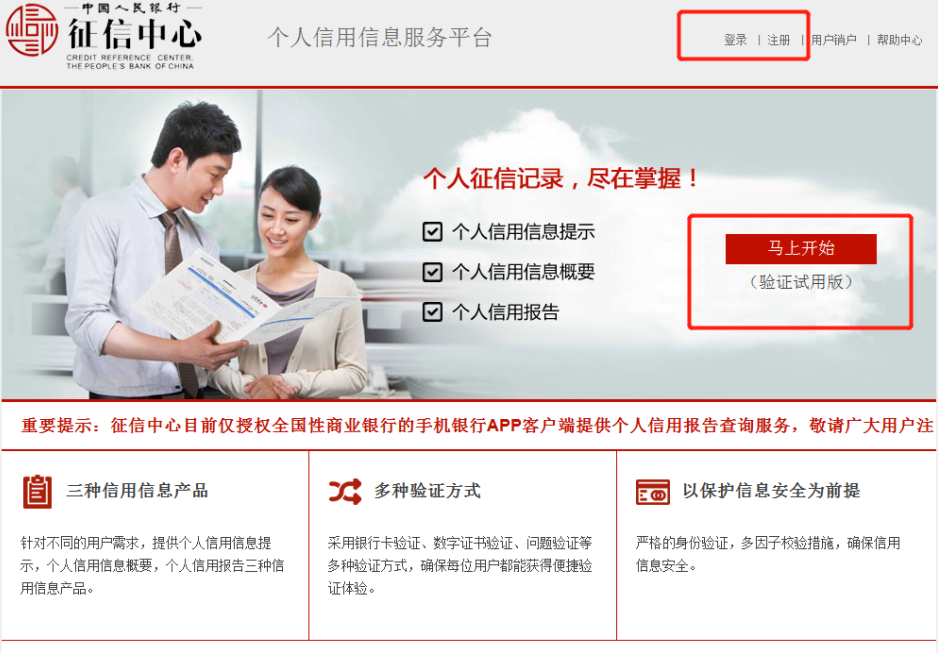Click the banner photo of two people
The image size is (938, 653).
coord(197,251)
